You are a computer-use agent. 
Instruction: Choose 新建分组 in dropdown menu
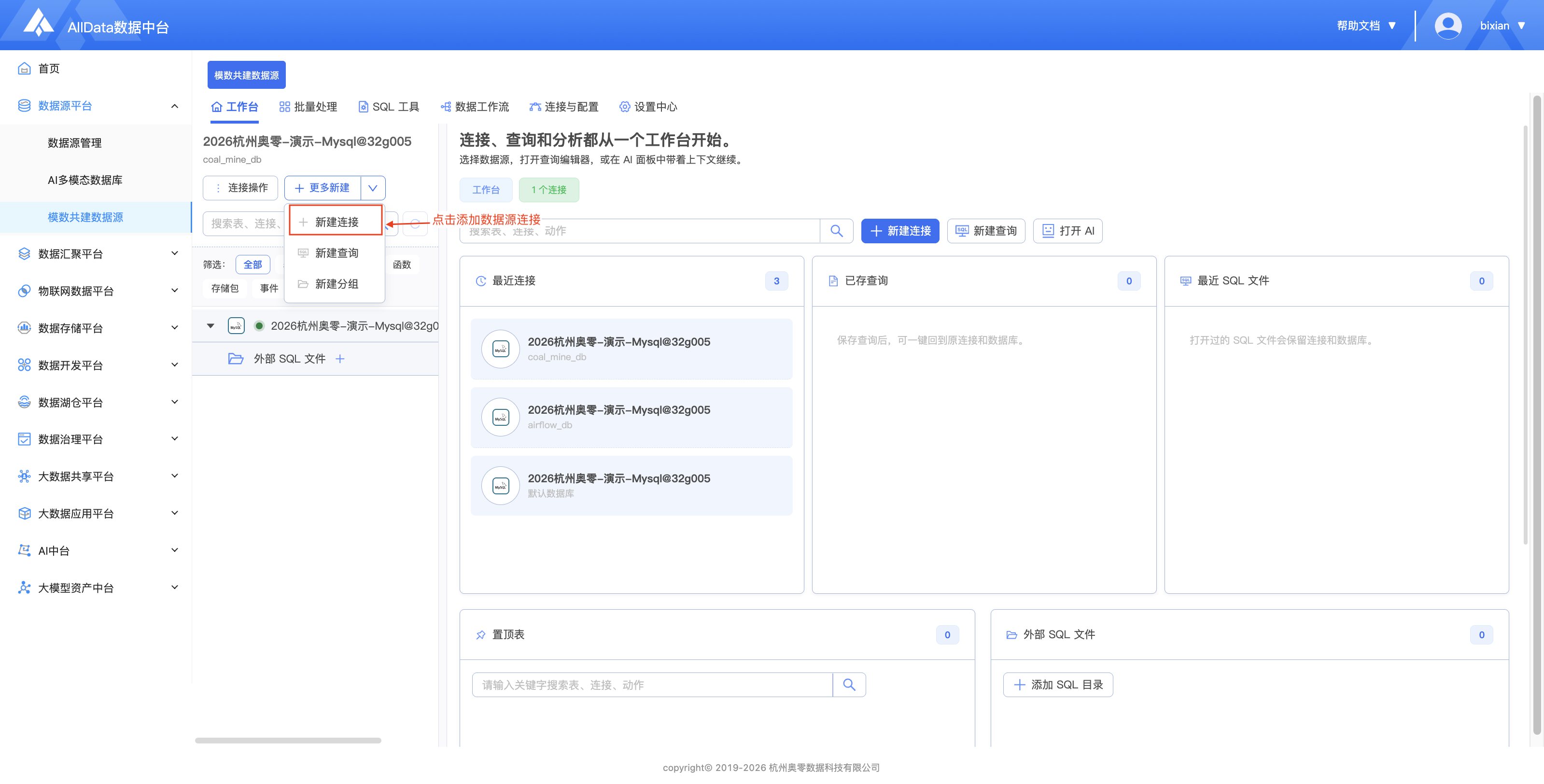[335, 284]
